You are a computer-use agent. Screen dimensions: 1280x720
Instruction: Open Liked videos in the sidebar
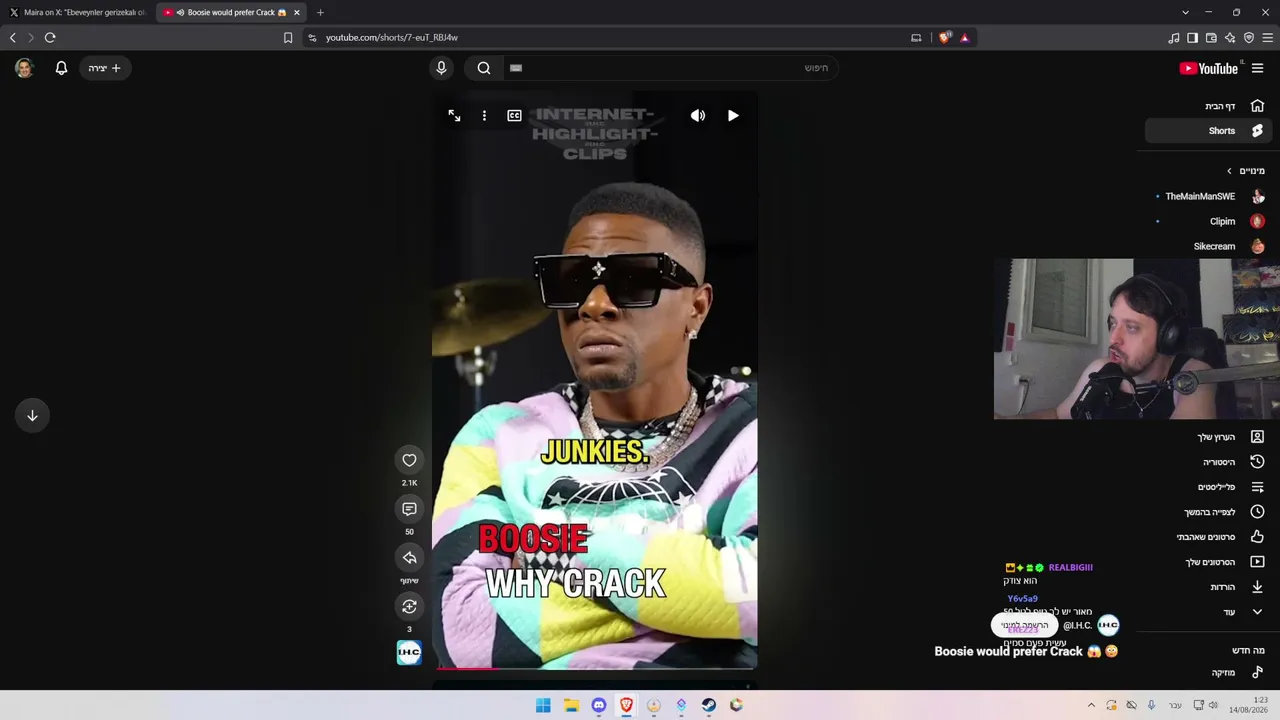pyautogui.click(x=1208, y=537)
